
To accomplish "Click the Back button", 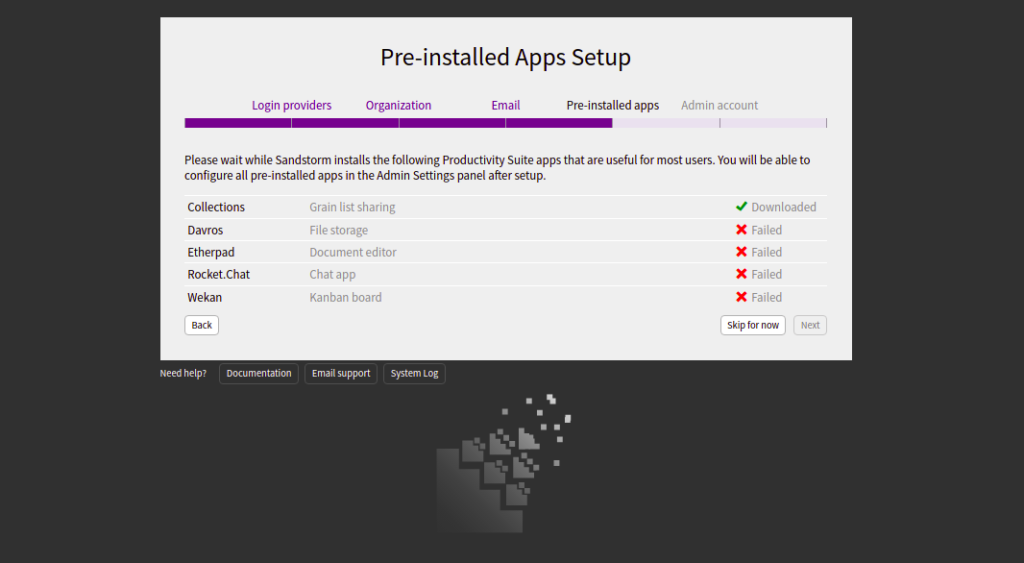I will [202, 325].
